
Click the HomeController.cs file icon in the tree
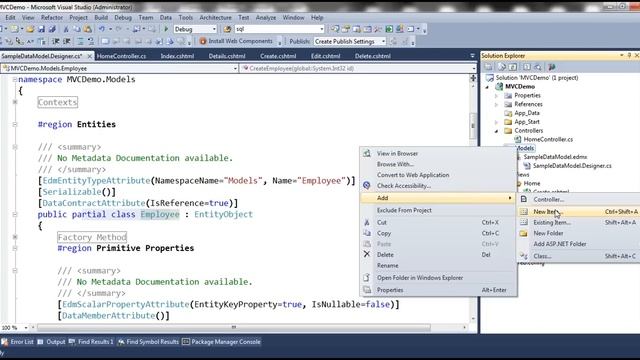click(518, 140)
